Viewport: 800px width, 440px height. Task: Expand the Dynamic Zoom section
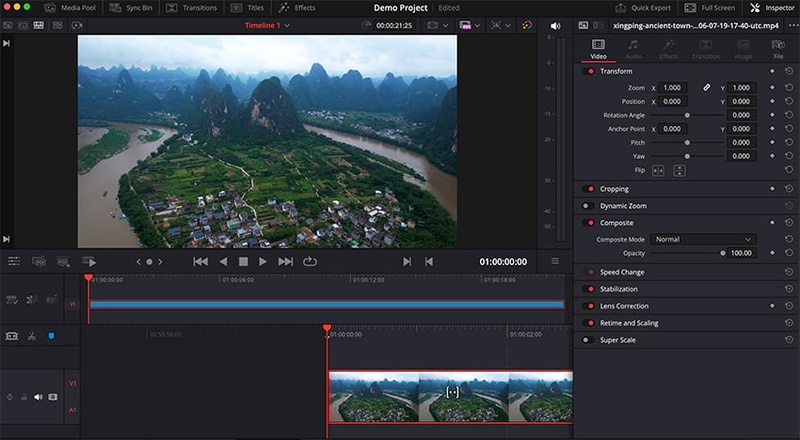point(623,206)
